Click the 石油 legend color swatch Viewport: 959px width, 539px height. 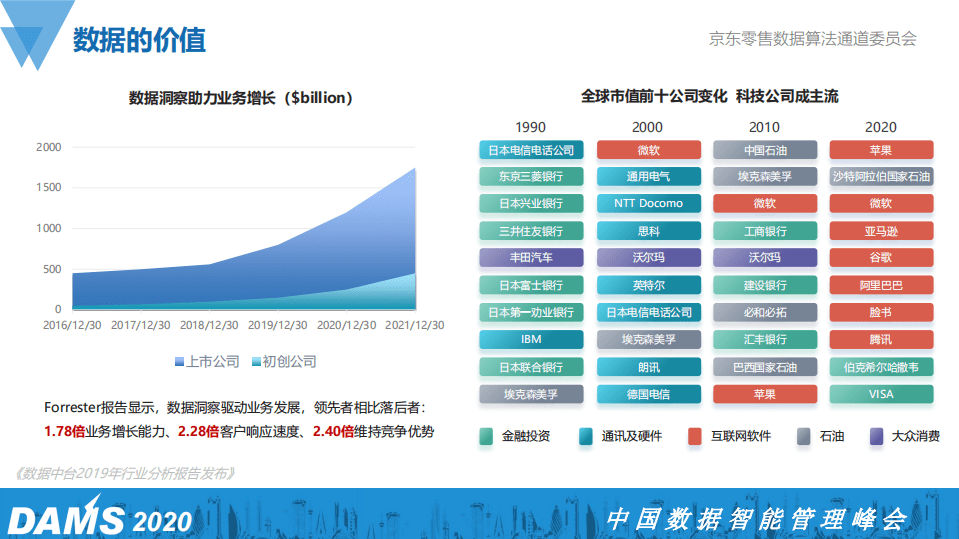(804, 436)
